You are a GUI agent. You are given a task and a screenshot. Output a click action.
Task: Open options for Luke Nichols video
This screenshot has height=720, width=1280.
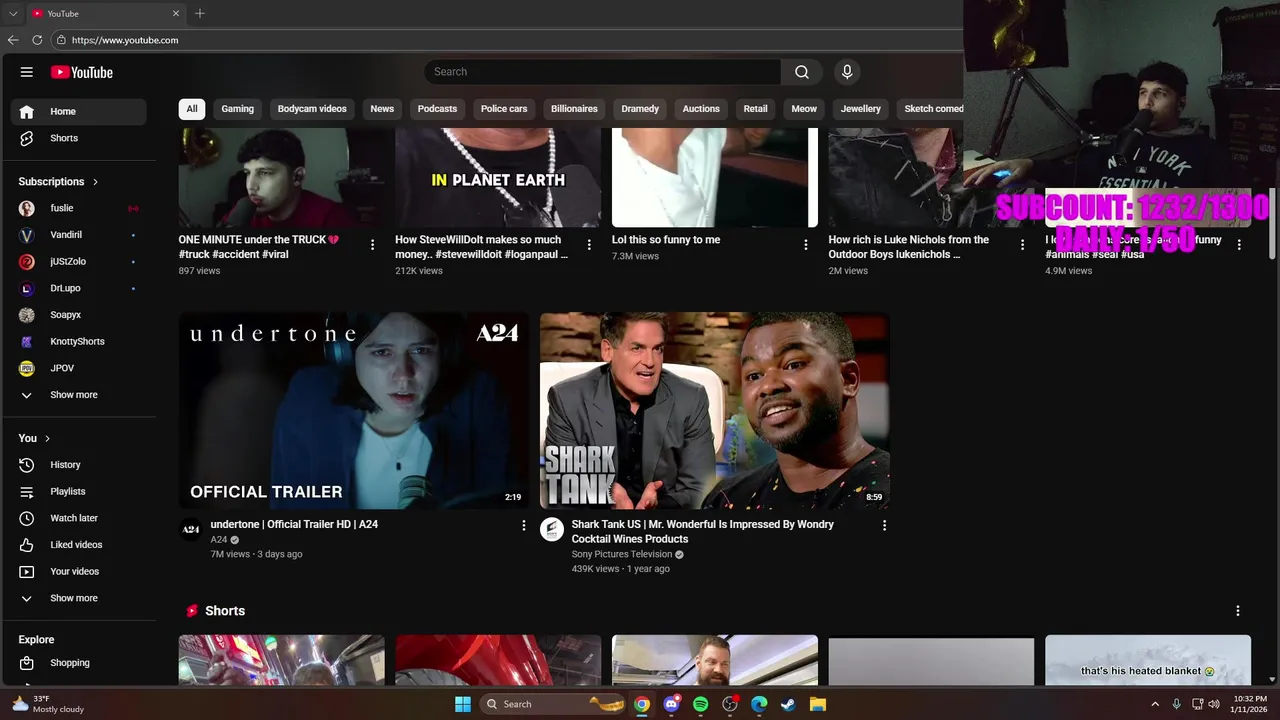pos(1022,245)
